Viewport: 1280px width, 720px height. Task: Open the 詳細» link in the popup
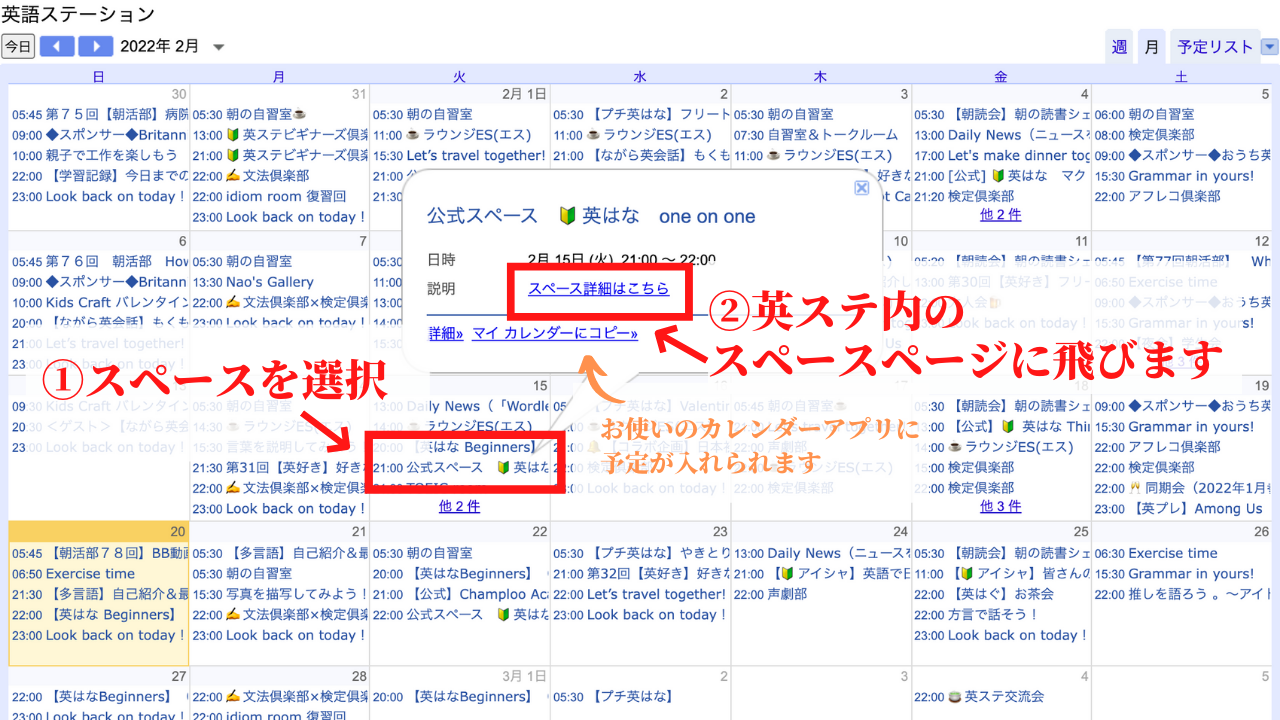446,333
